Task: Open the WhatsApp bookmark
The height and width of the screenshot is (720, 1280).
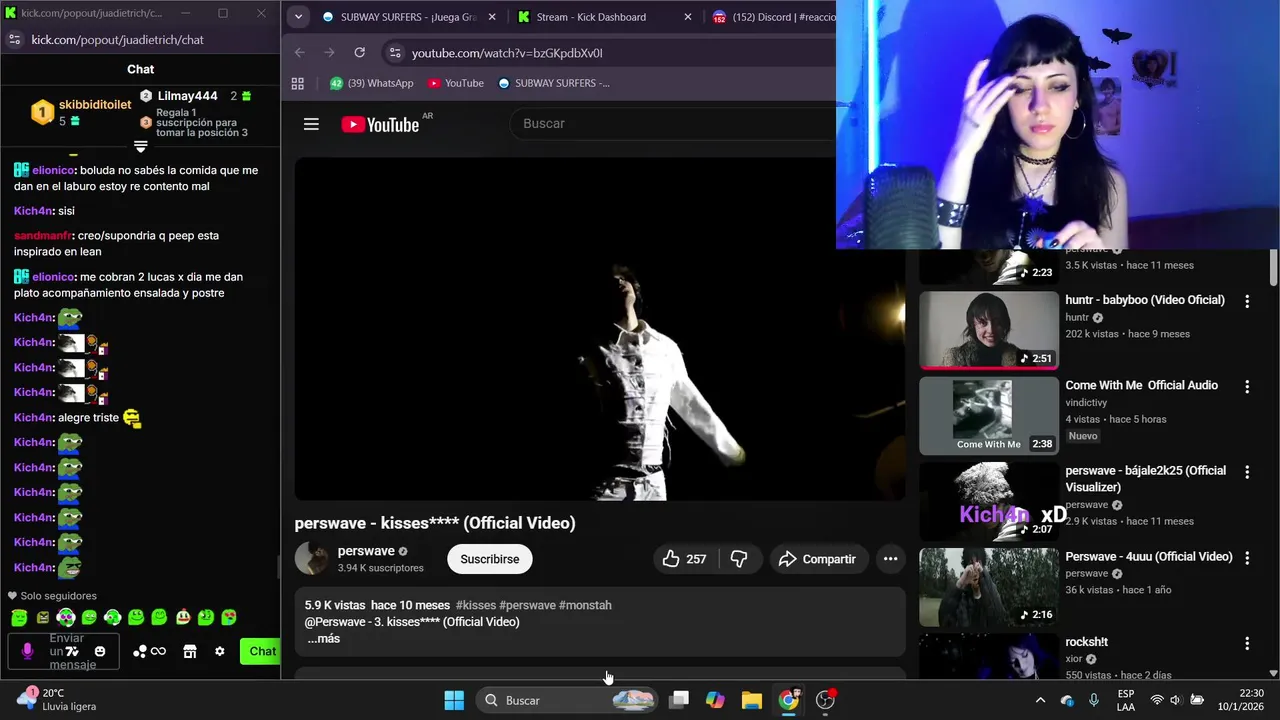Action: 371,83
